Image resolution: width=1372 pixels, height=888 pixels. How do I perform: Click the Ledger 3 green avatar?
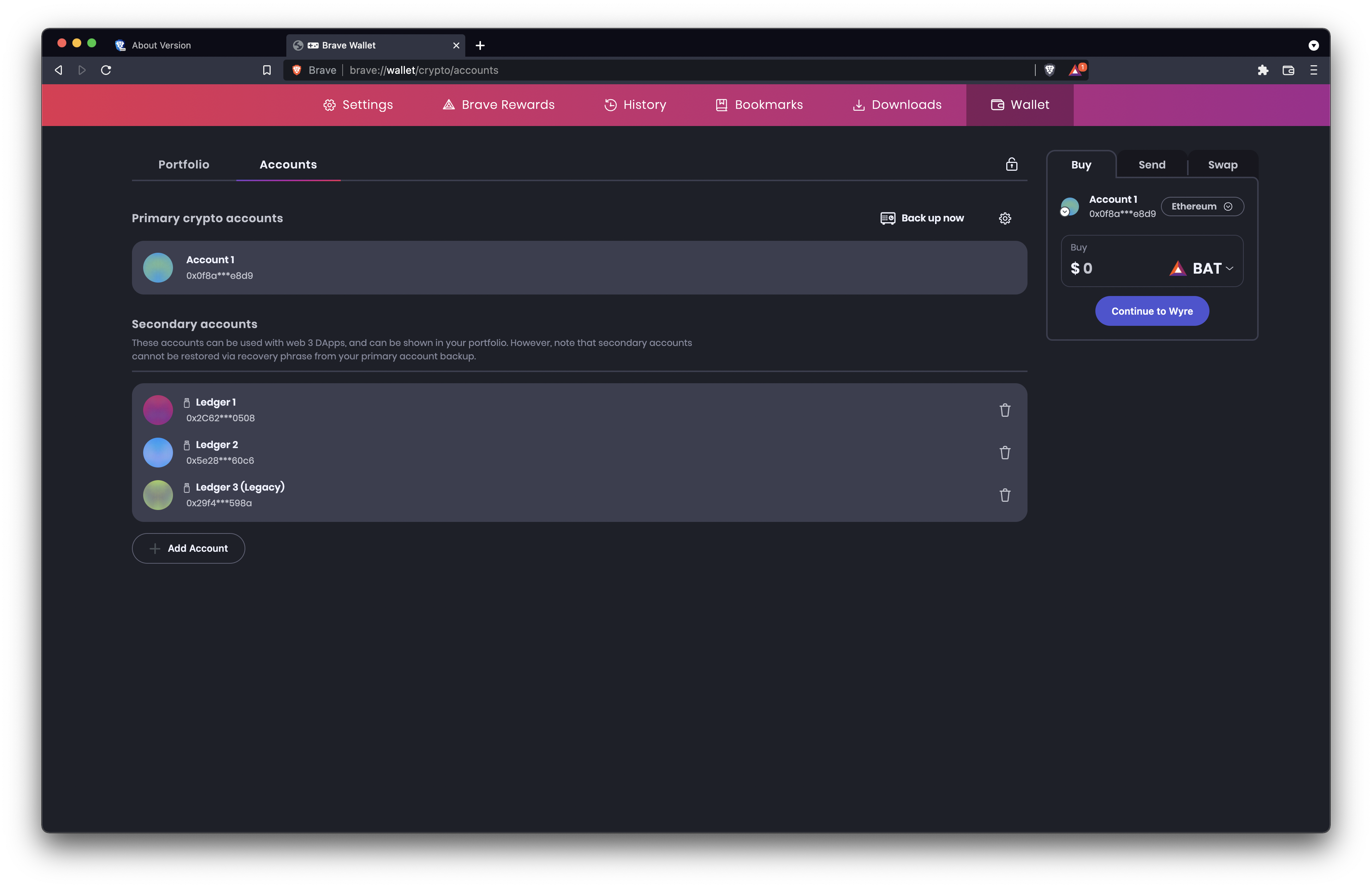[158, 495]
